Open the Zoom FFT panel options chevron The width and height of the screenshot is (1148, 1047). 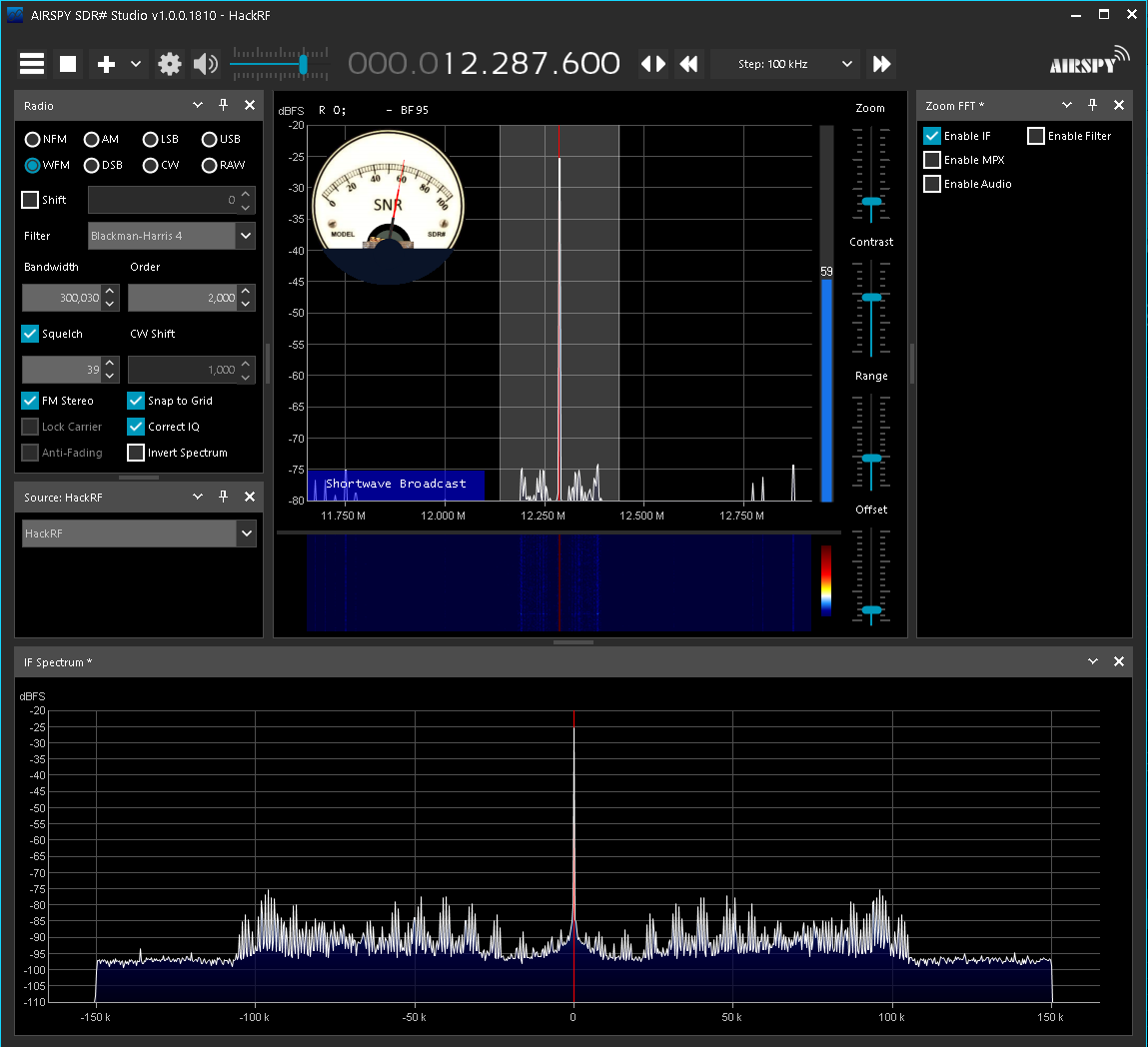pyautogui.click(x=1067, y=106)
